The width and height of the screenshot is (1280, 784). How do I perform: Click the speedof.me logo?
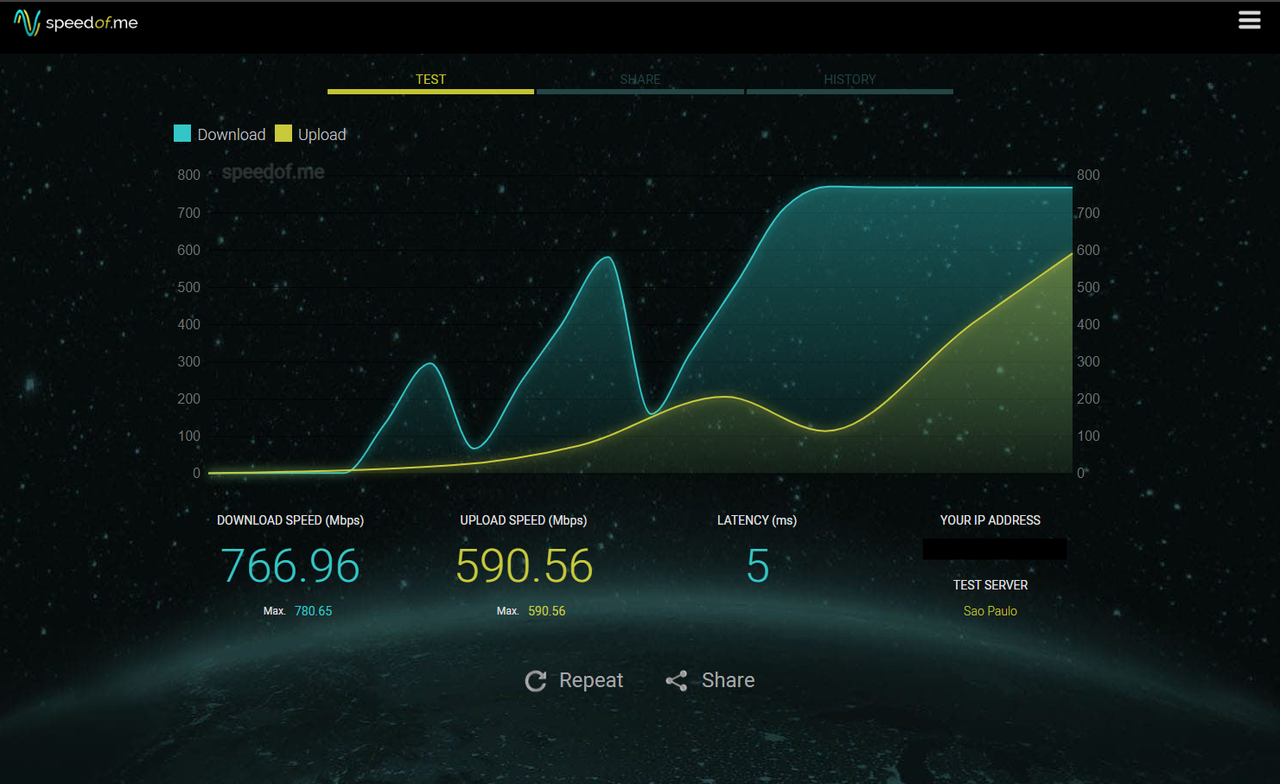[x=76, y=22]
